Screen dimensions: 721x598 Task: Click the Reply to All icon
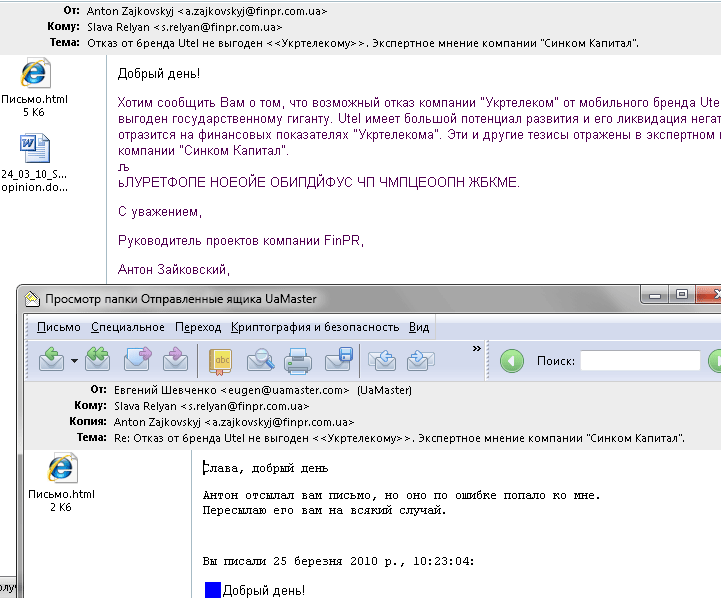click(97, 360)
